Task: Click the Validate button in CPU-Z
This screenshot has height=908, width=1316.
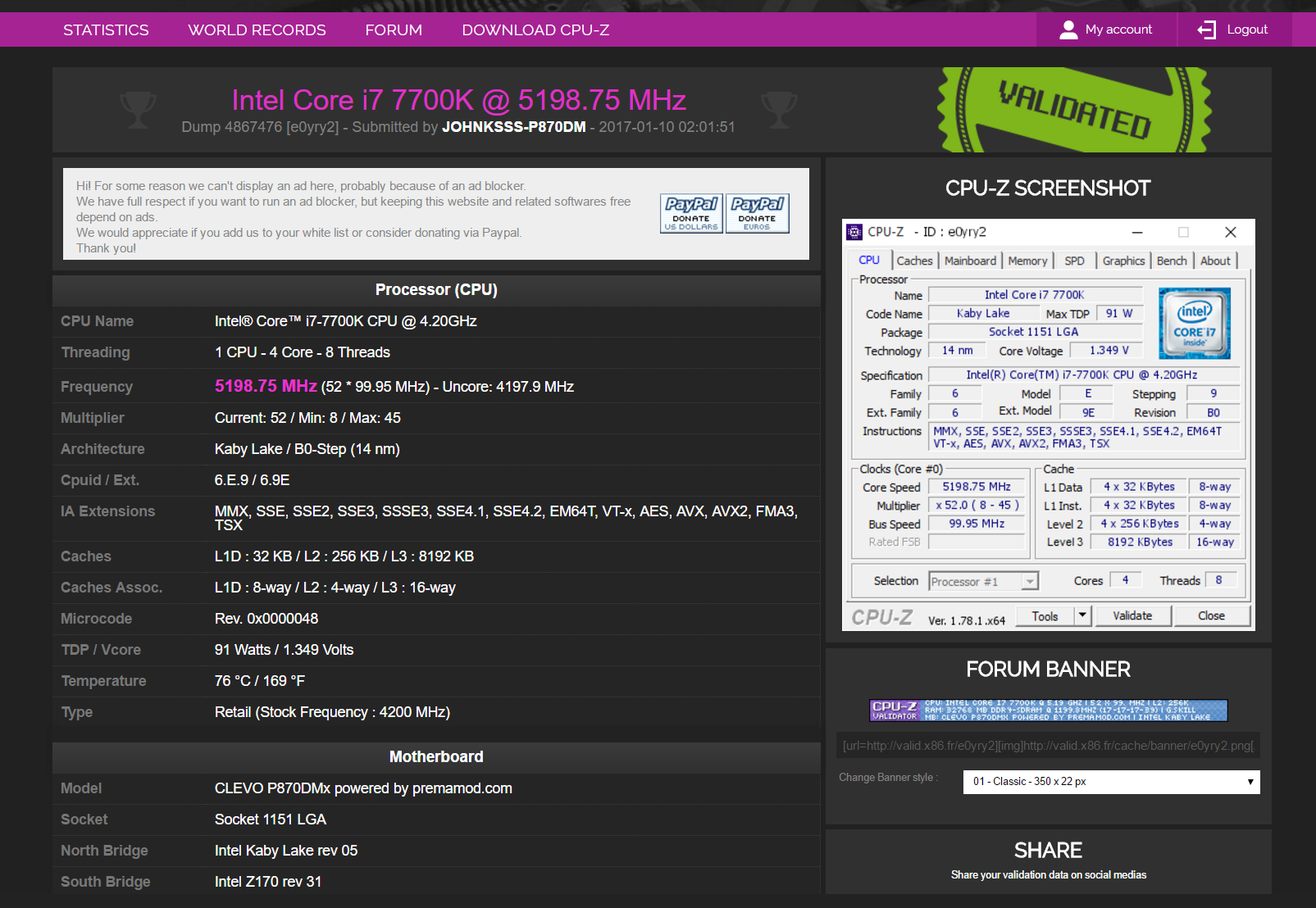Action: 1132,615
